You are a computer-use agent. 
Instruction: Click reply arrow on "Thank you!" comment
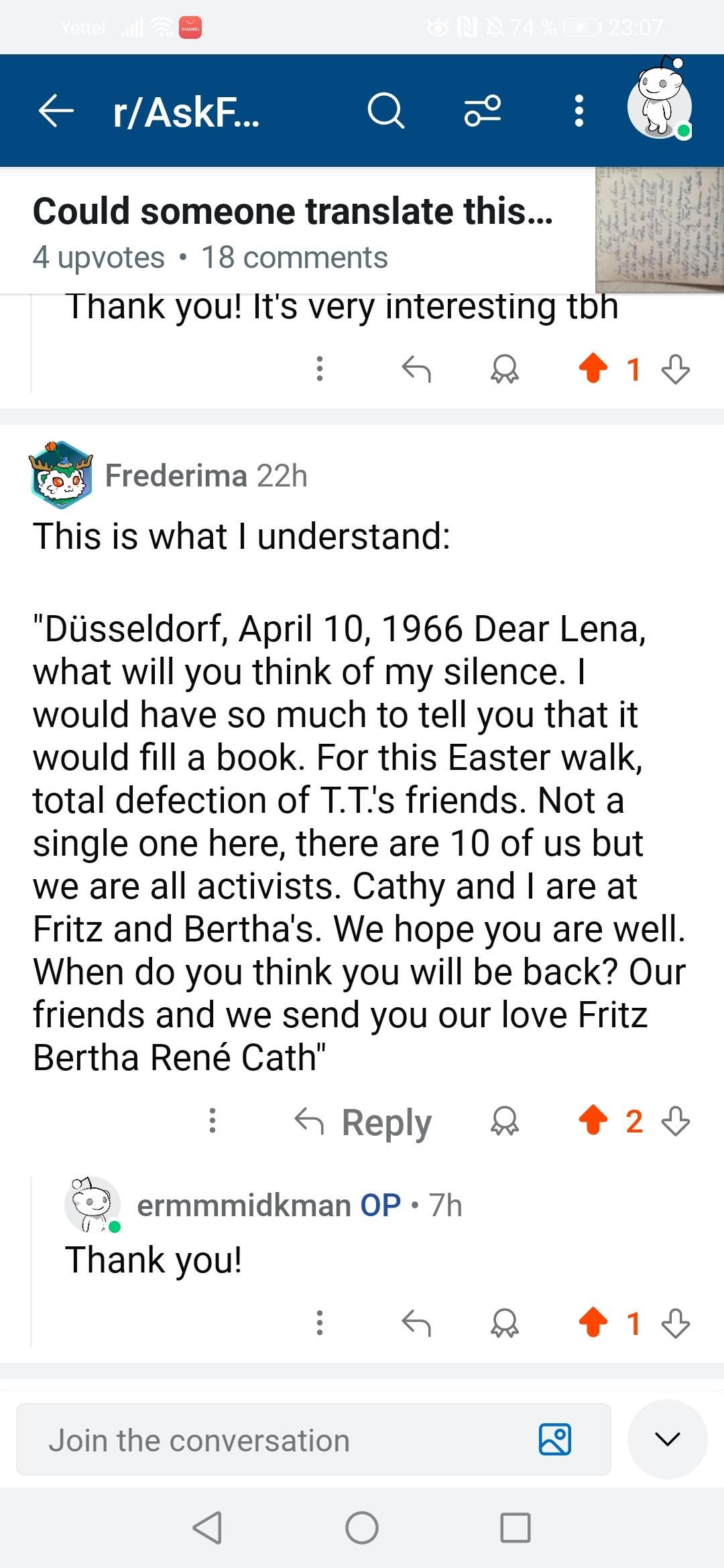tap(416, 1323)
